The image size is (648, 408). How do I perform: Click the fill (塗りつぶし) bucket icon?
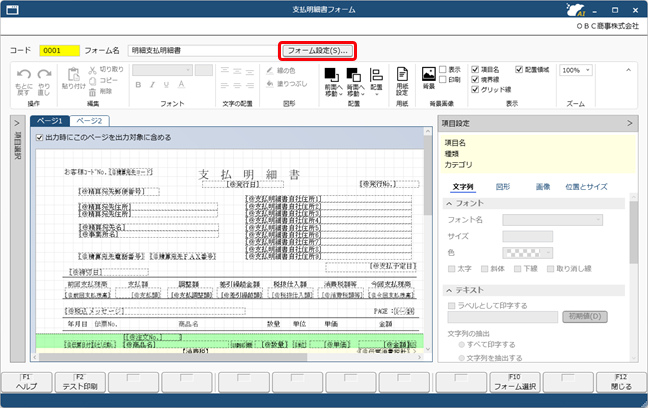(x=270, y=84)
